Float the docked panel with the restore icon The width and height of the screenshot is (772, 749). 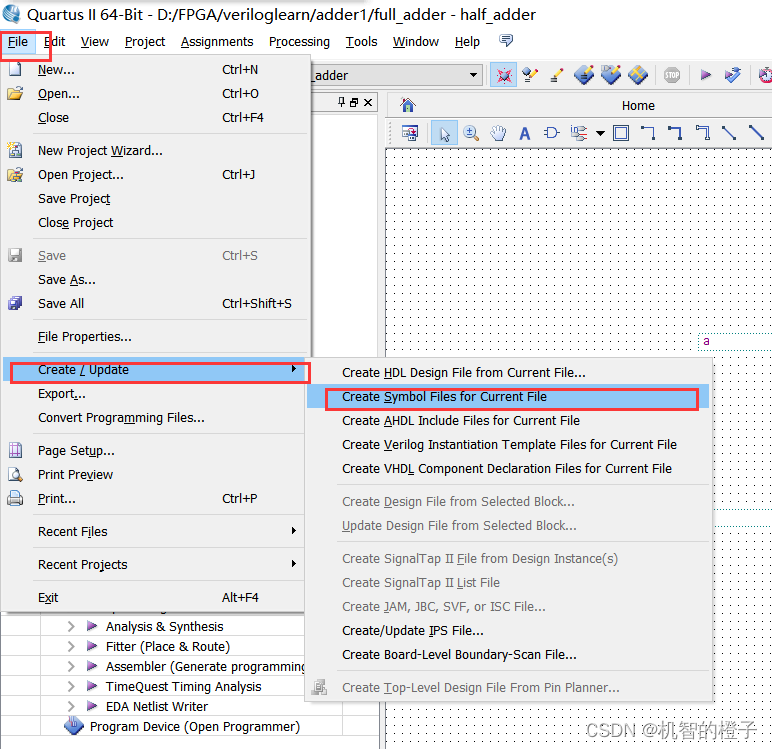coord(354,102)
